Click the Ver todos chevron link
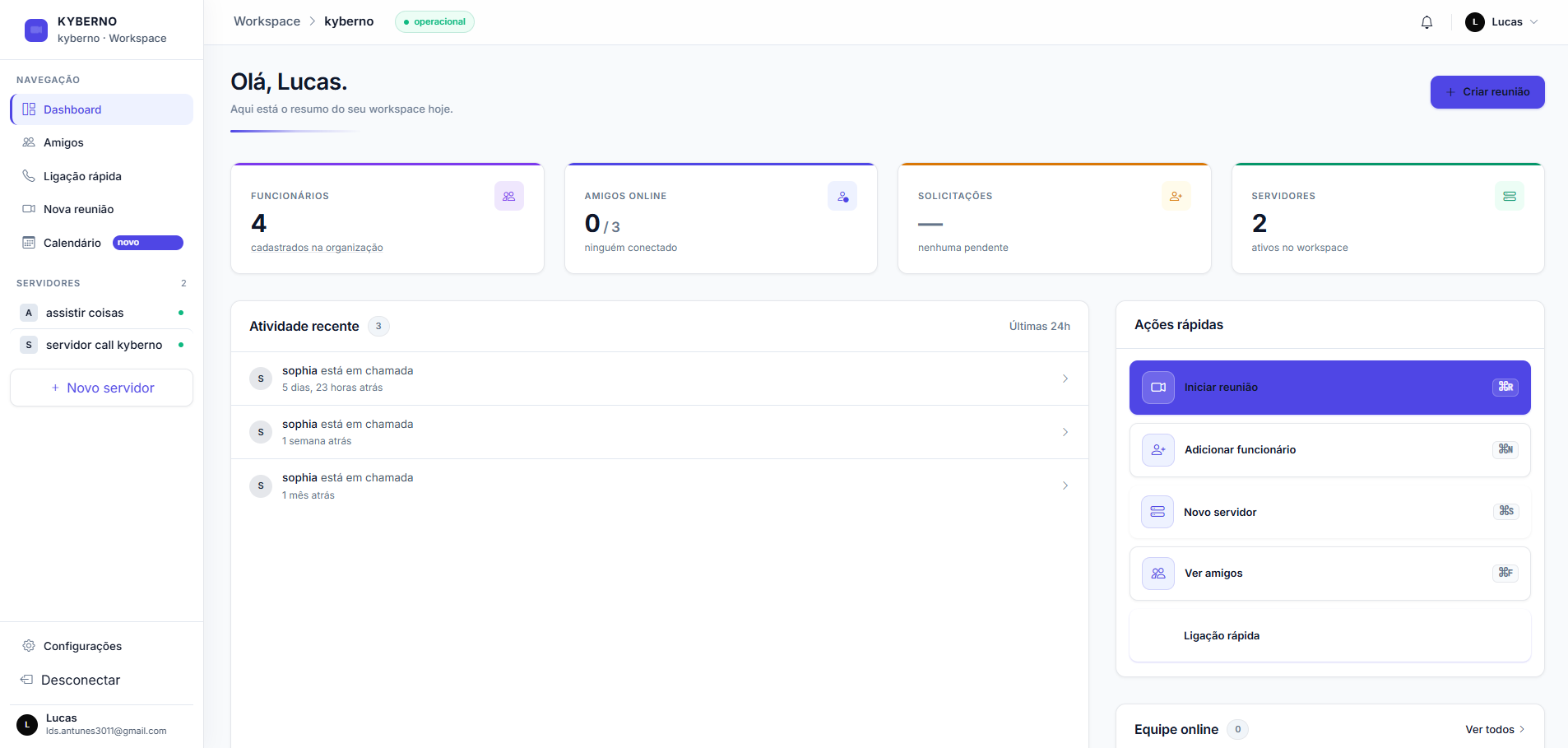This screenshot has height=748, width=1568. 1496,729
